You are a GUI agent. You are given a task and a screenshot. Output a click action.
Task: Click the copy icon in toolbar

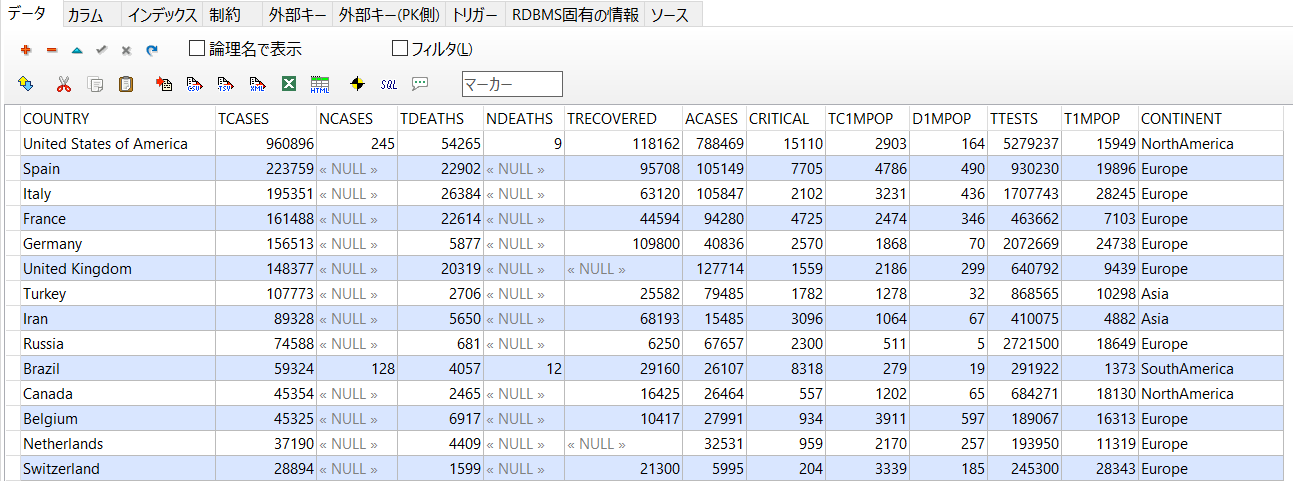[x=95, y=84]
